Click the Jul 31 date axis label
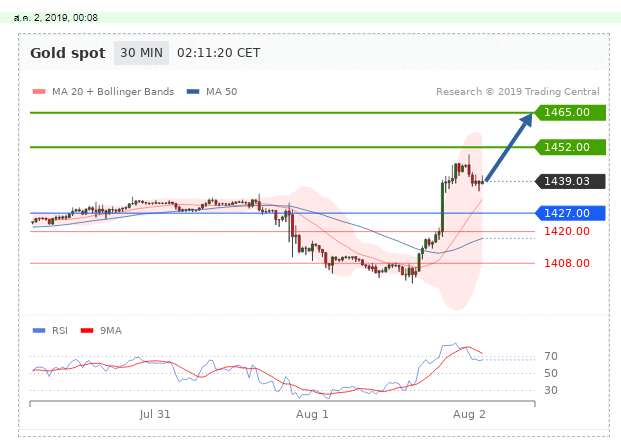Viewport: 621px width, 447px height. [x=155, y=415]
